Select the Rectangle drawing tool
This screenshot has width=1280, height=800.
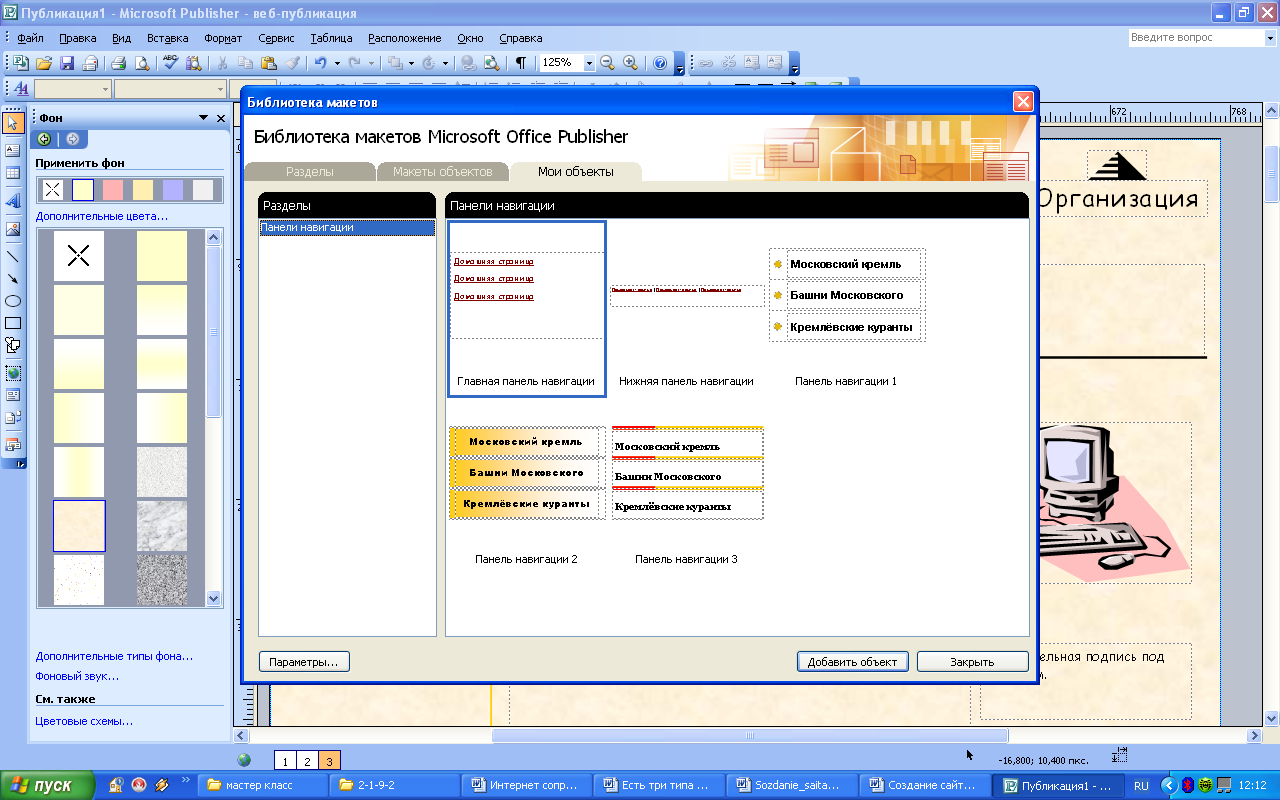[x=13, y=323]
